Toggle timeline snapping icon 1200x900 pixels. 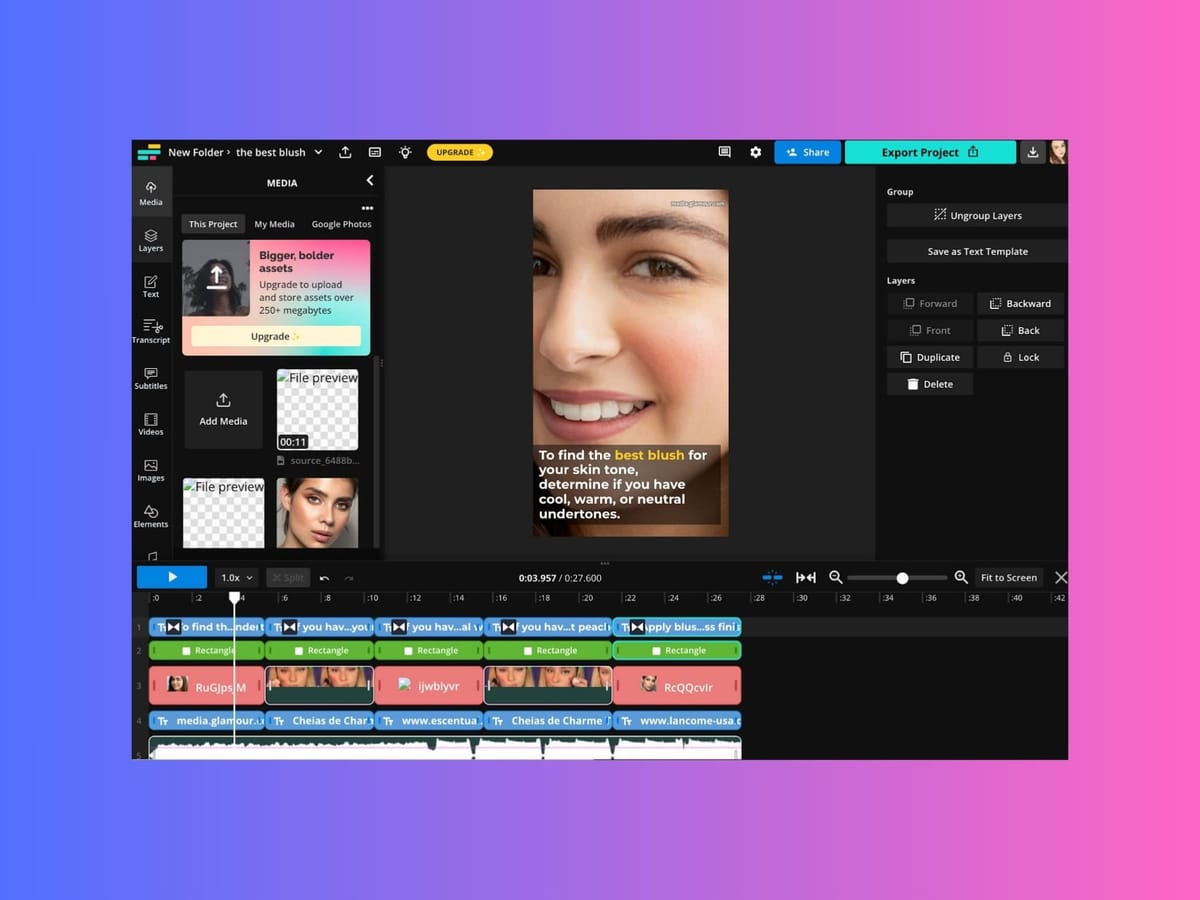click(x=772, y=577)
